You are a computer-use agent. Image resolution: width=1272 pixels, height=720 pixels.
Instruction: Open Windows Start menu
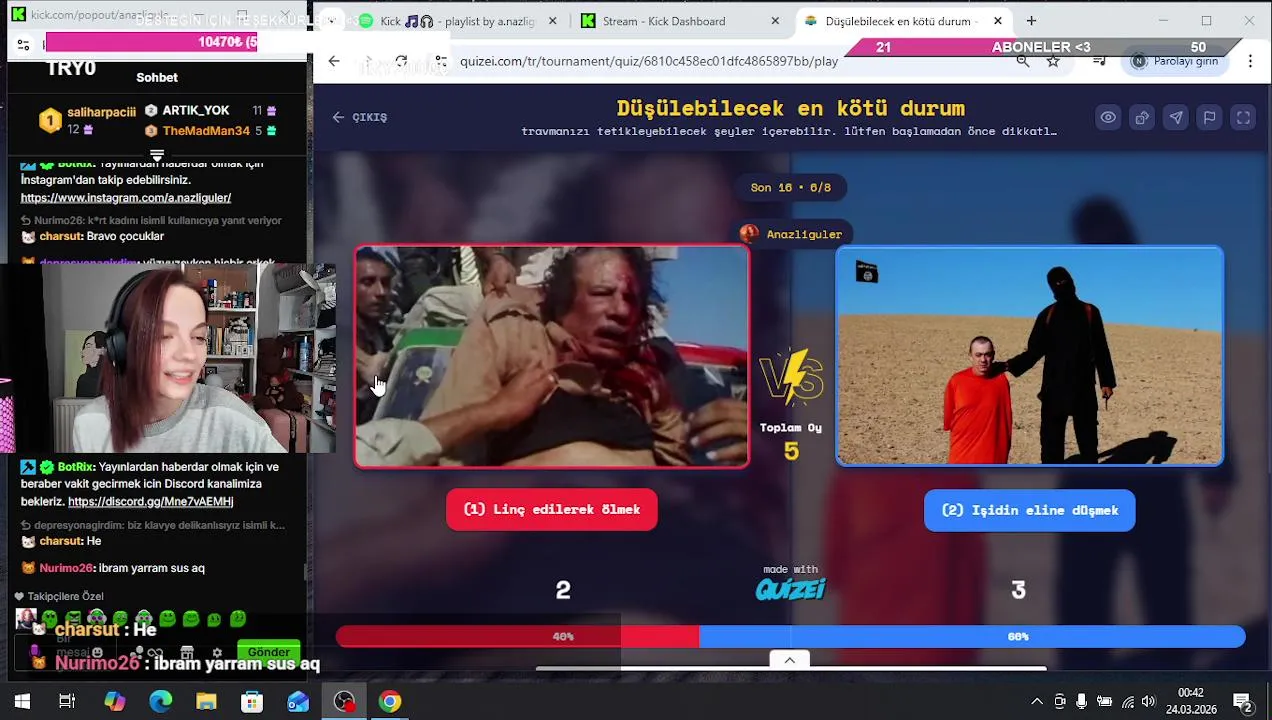[x=22, y=702]
